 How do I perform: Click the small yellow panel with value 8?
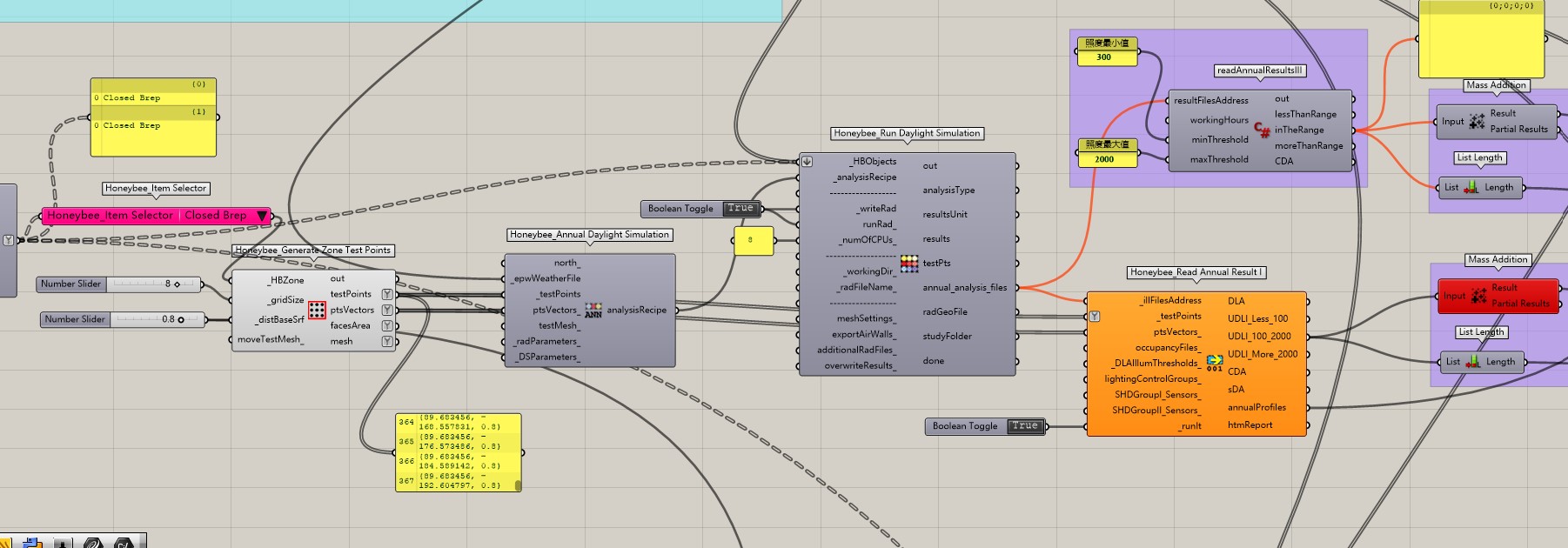(754, 240)
